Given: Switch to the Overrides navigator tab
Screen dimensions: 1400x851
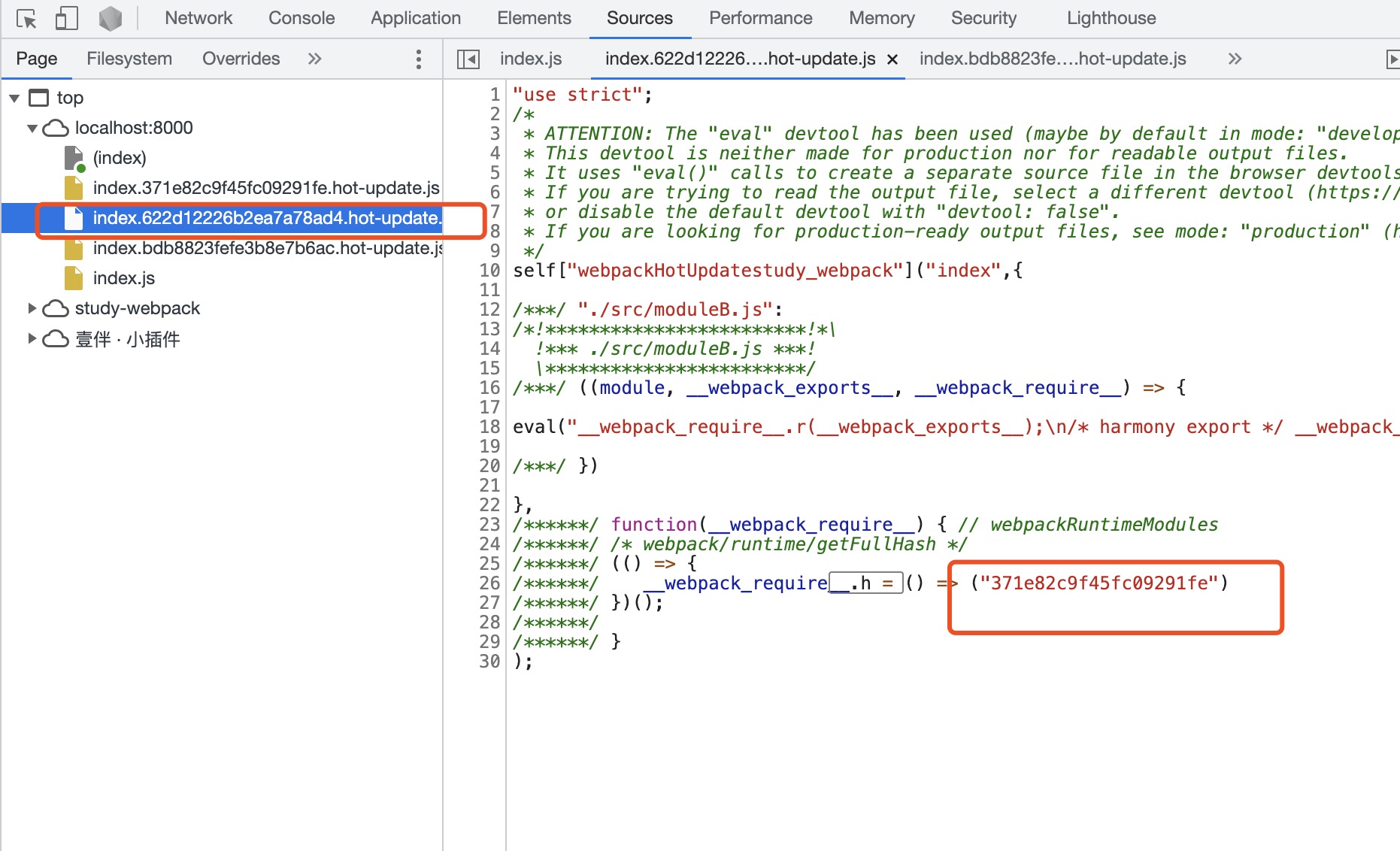Looking at the screenshot, I should click(241, 59).
